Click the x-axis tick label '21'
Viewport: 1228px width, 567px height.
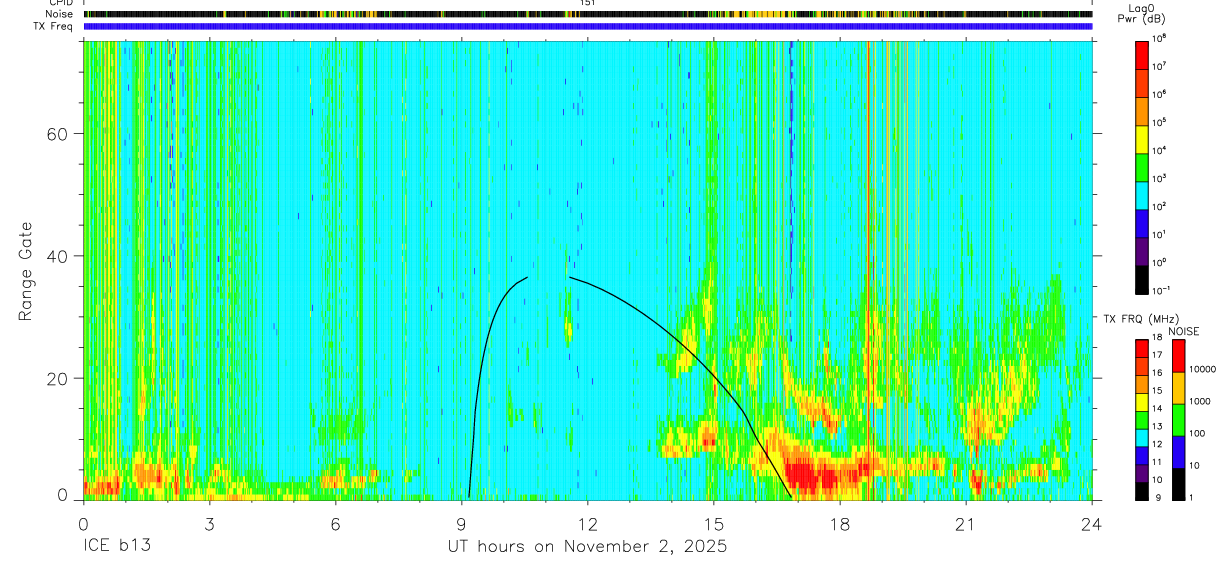click(x=966, y=523)
